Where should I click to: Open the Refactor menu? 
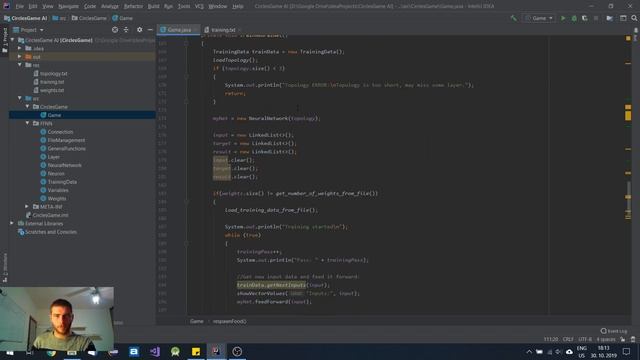(x=133, y=7)
